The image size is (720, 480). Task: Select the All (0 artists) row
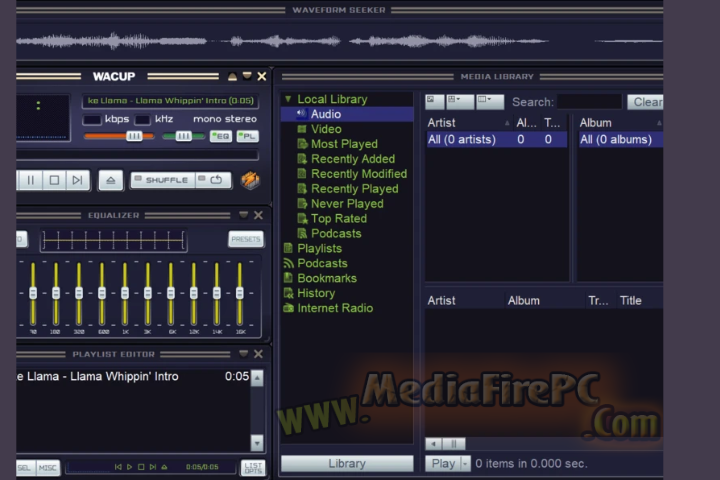click(x=496, y=139)
